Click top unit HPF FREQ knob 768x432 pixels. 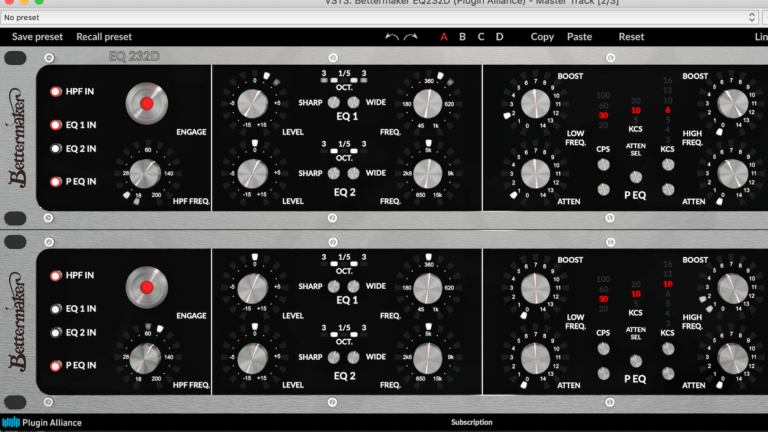[x=145, y=173]
